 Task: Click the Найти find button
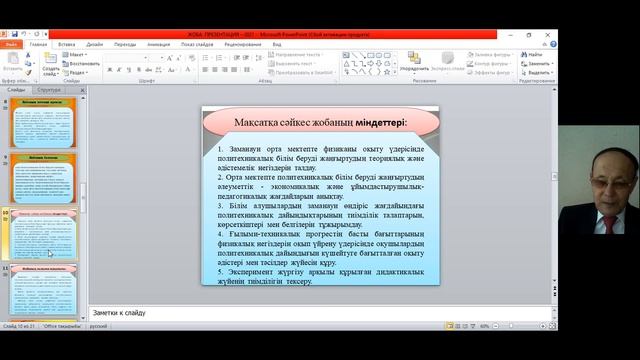point(531,54)
